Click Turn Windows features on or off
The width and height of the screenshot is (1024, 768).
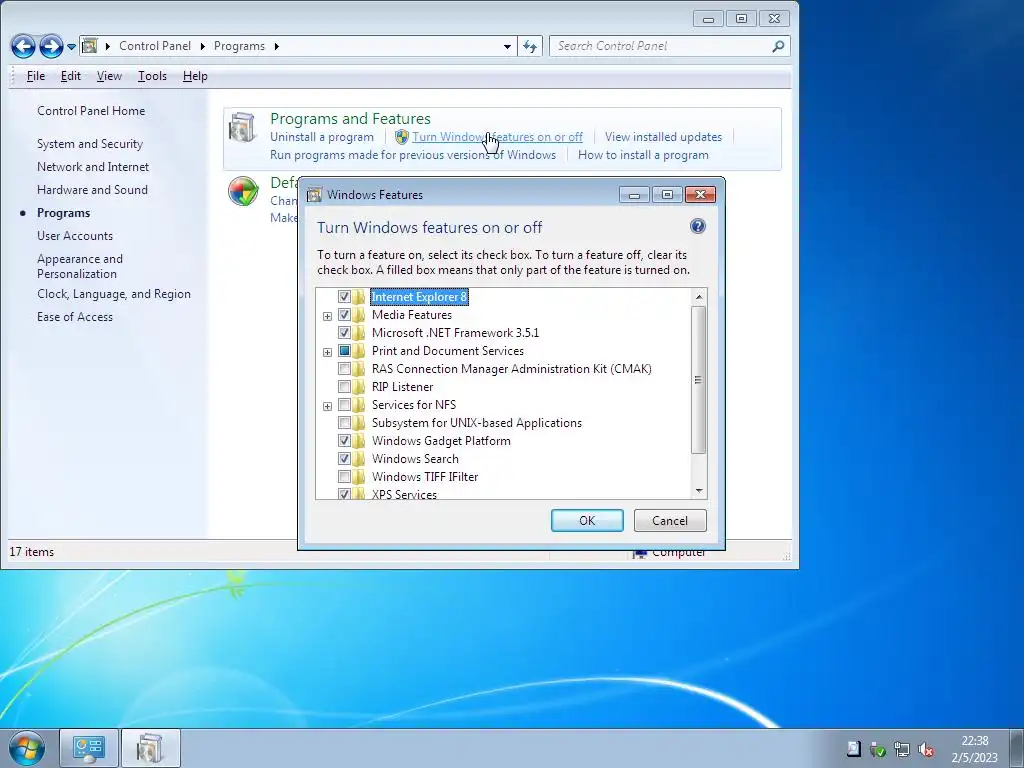point(497,137)
